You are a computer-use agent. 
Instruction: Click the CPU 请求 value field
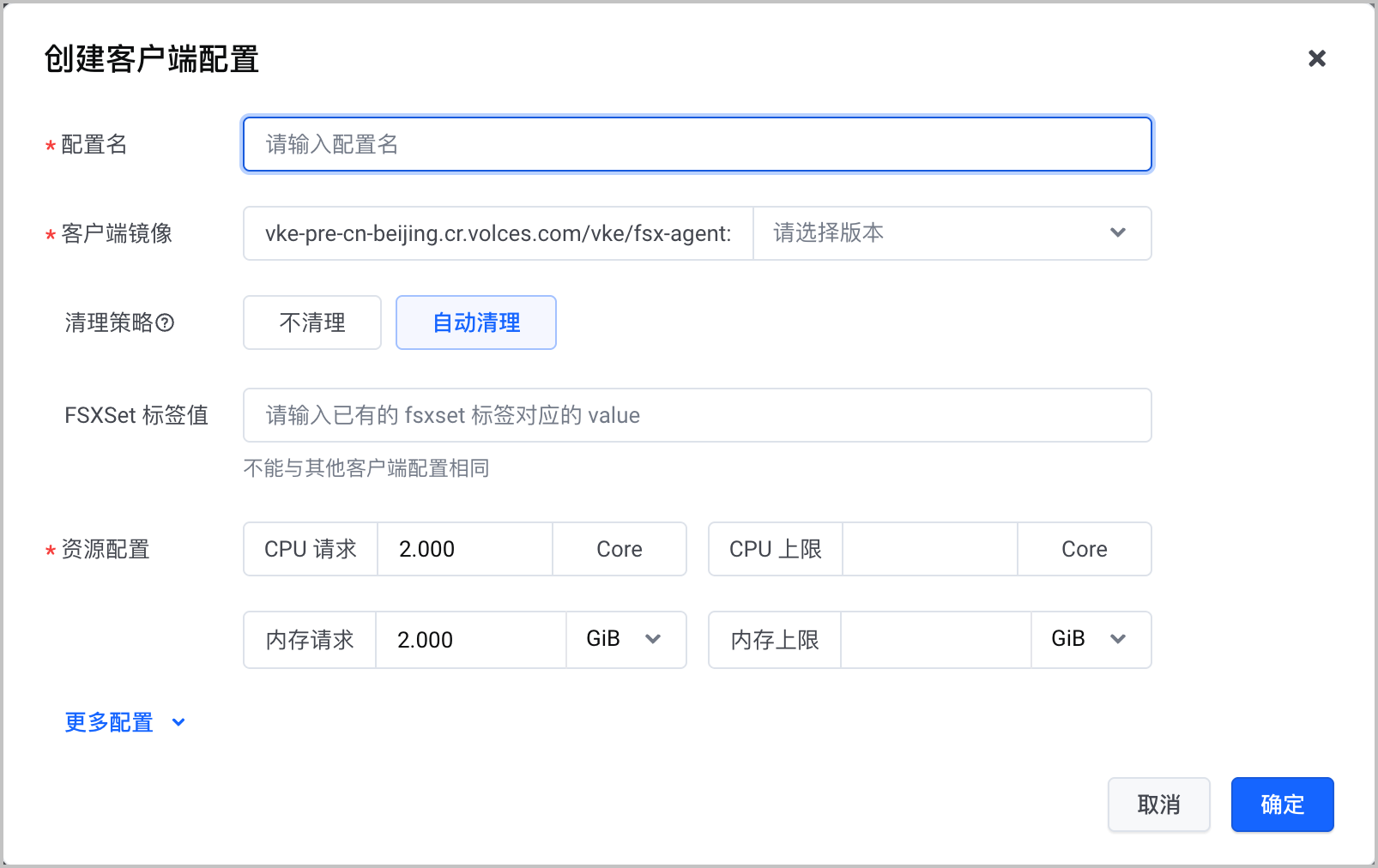click(465, 549)
